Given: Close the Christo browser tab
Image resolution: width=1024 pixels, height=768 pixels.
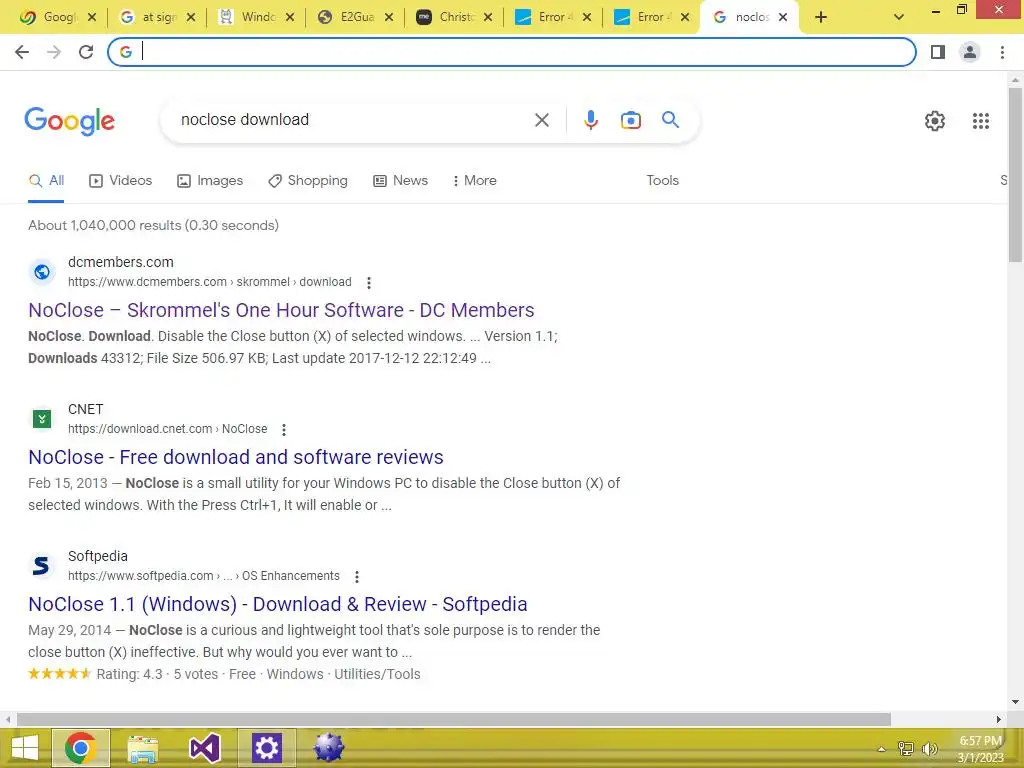Looking at the screenshot, I should pyautogui.click(x=488, y=18).
